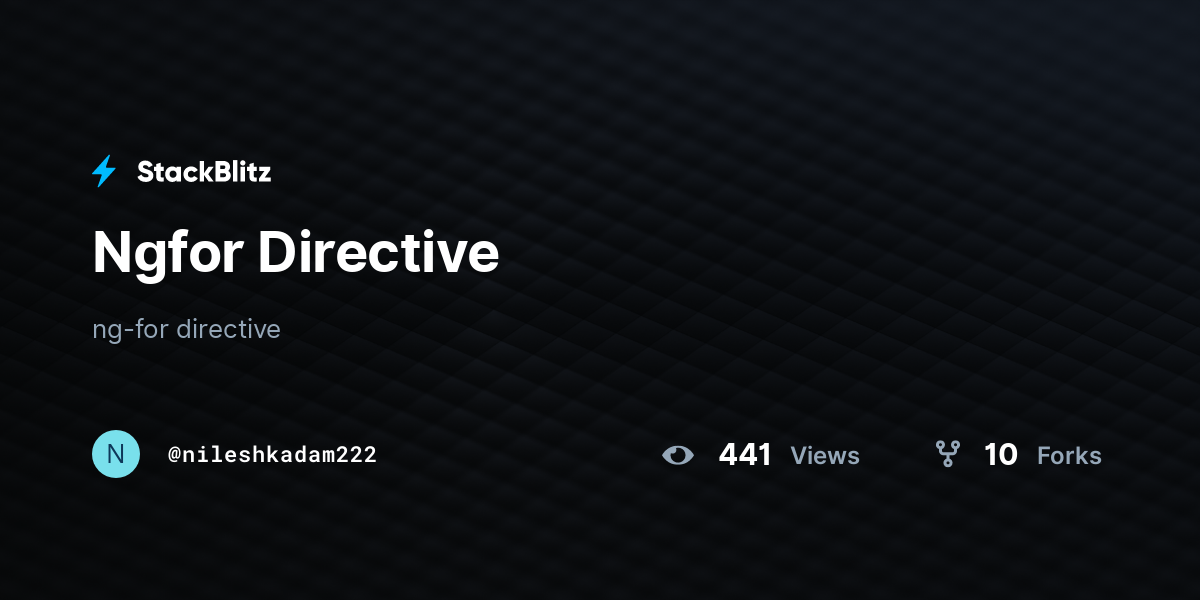
Task: Click the word Directive in the heading
Action: [379, 252]
